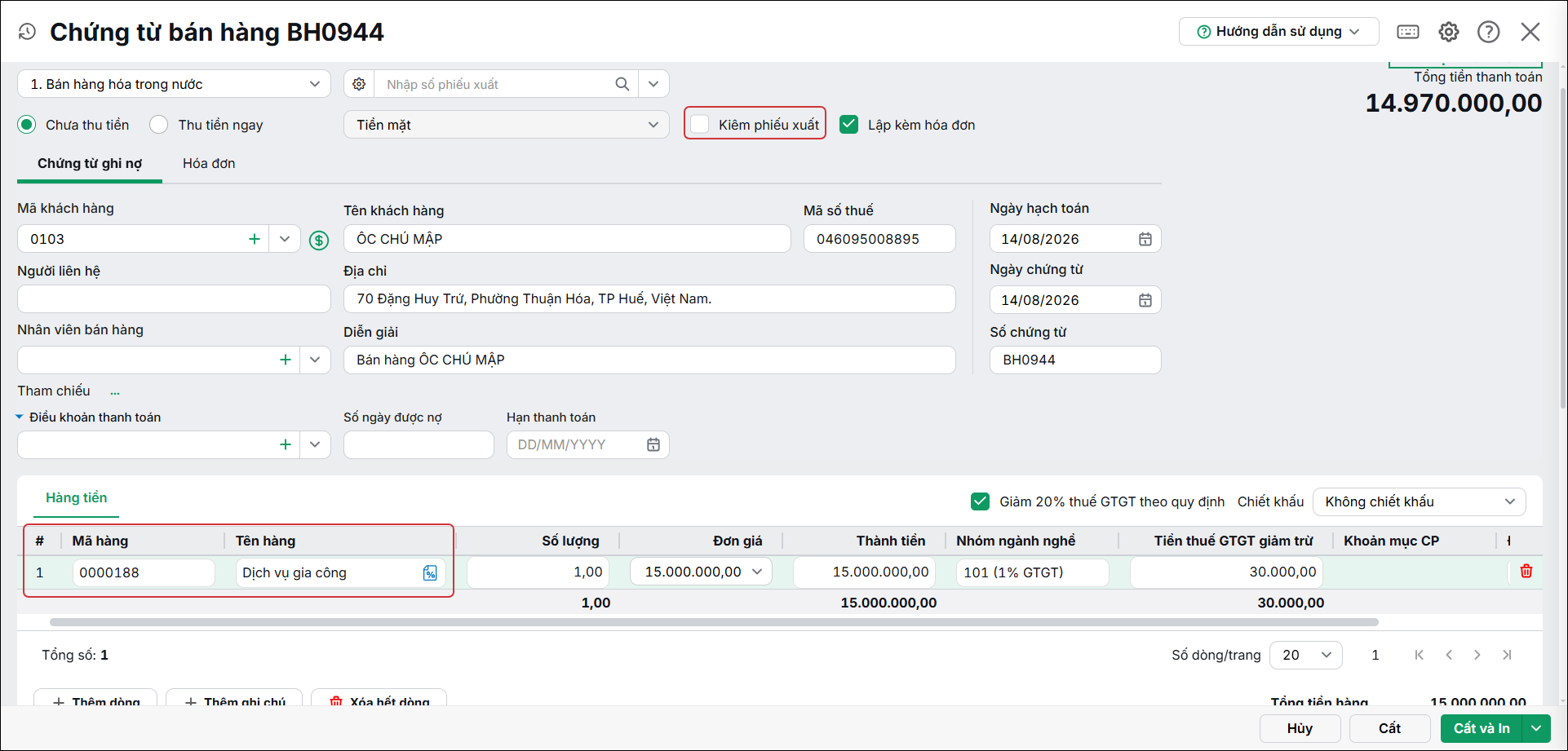Open the Ngày chứng từ calendar picker
Screen dimensions: 1568x751
1145,300
